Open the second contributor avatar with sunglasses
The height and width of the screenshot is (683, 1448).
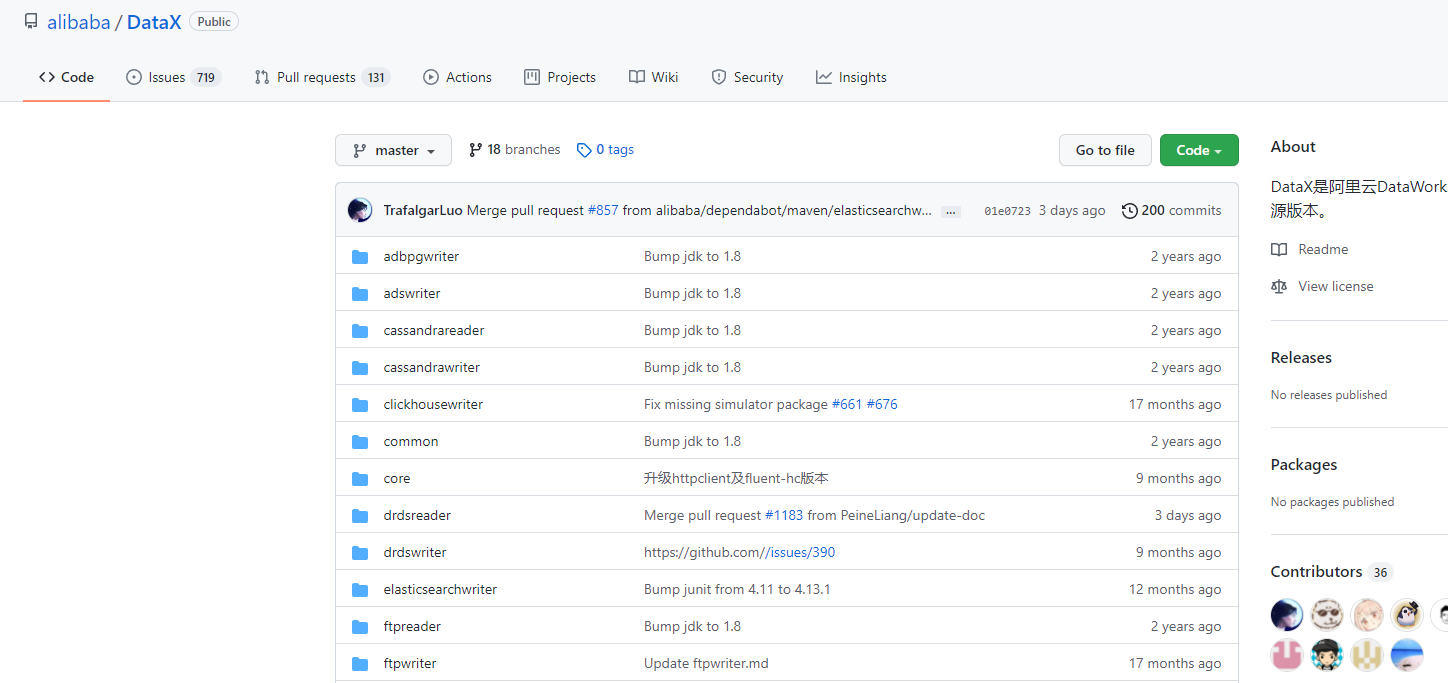point(1327,614)
